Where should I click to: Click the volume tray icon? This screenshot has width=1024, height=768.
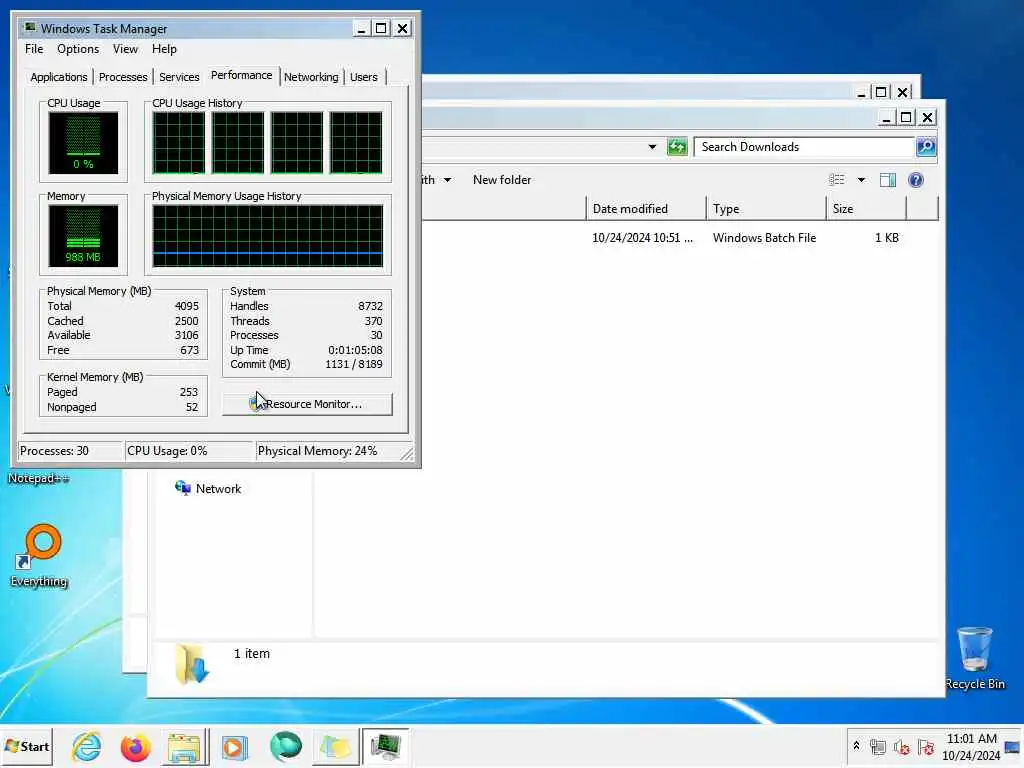coord(902,746)
